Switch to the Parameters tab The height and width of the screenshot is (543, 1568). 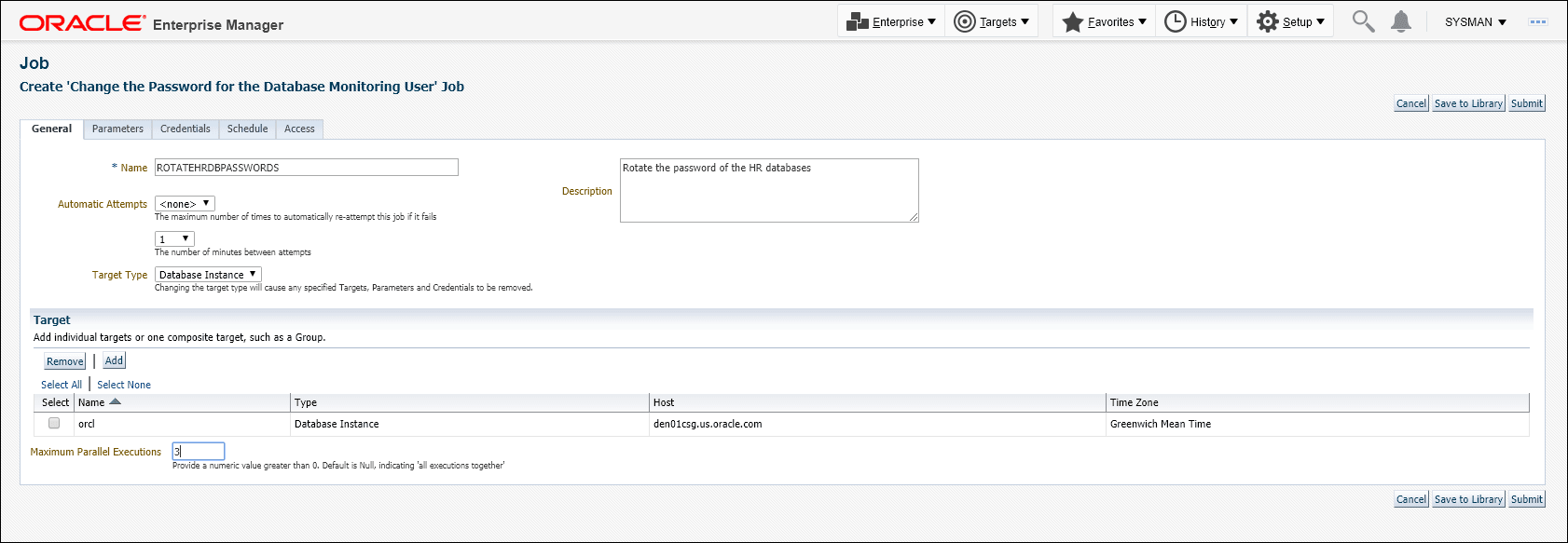[117, 129]
